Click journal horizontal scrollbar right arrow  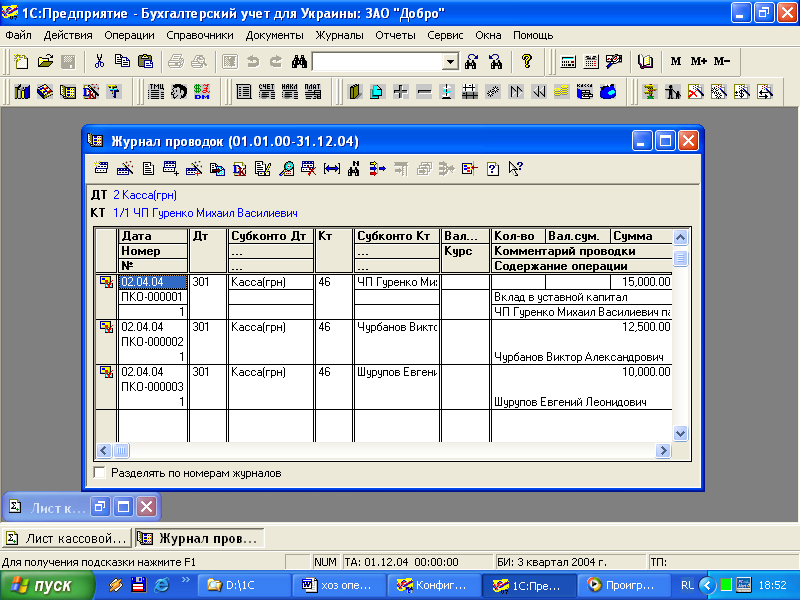[663, 451]
